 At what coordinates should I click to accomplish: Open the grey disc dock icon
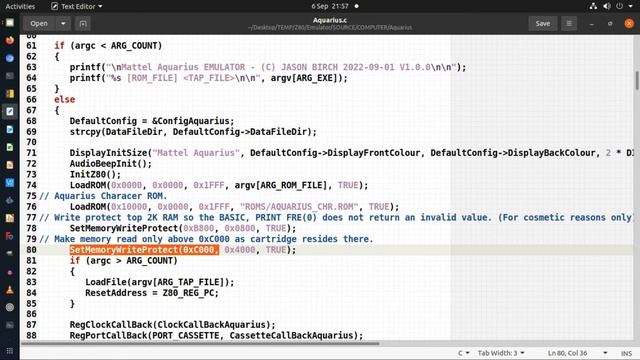(x=10, y=307)
